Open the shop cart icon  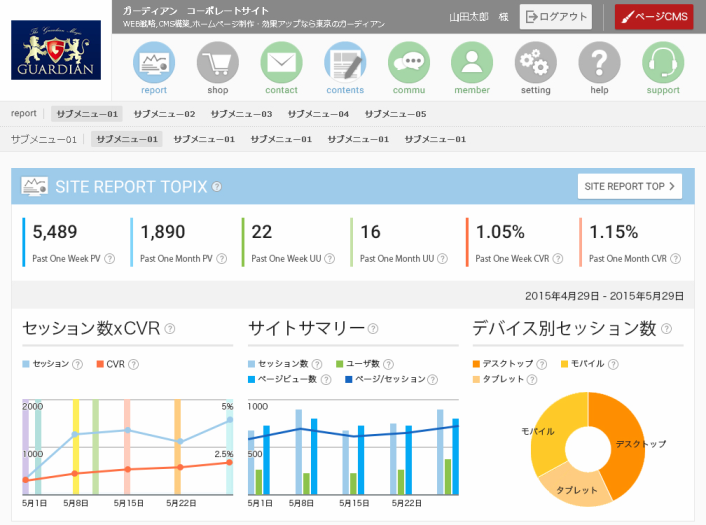(217, 63)
